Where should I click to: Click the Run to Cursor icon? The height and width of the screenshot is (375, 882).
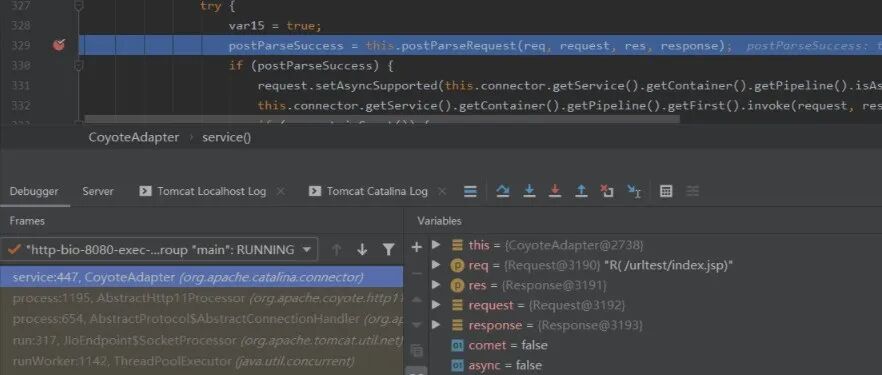click(x=634, y=191)
